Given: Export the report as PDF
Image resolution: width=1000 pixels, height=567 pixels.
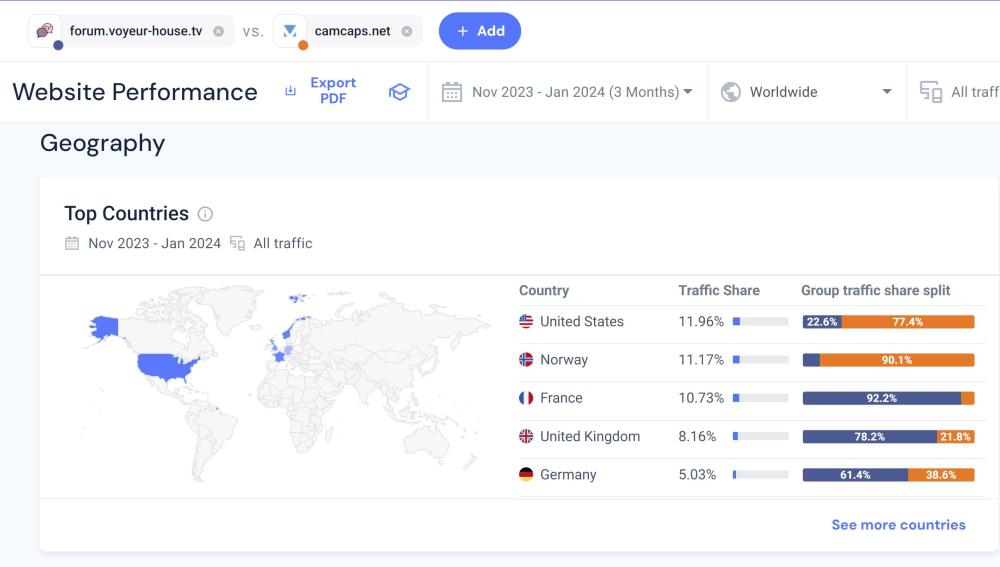Looking at the screenshot, I should click(333, 91).
